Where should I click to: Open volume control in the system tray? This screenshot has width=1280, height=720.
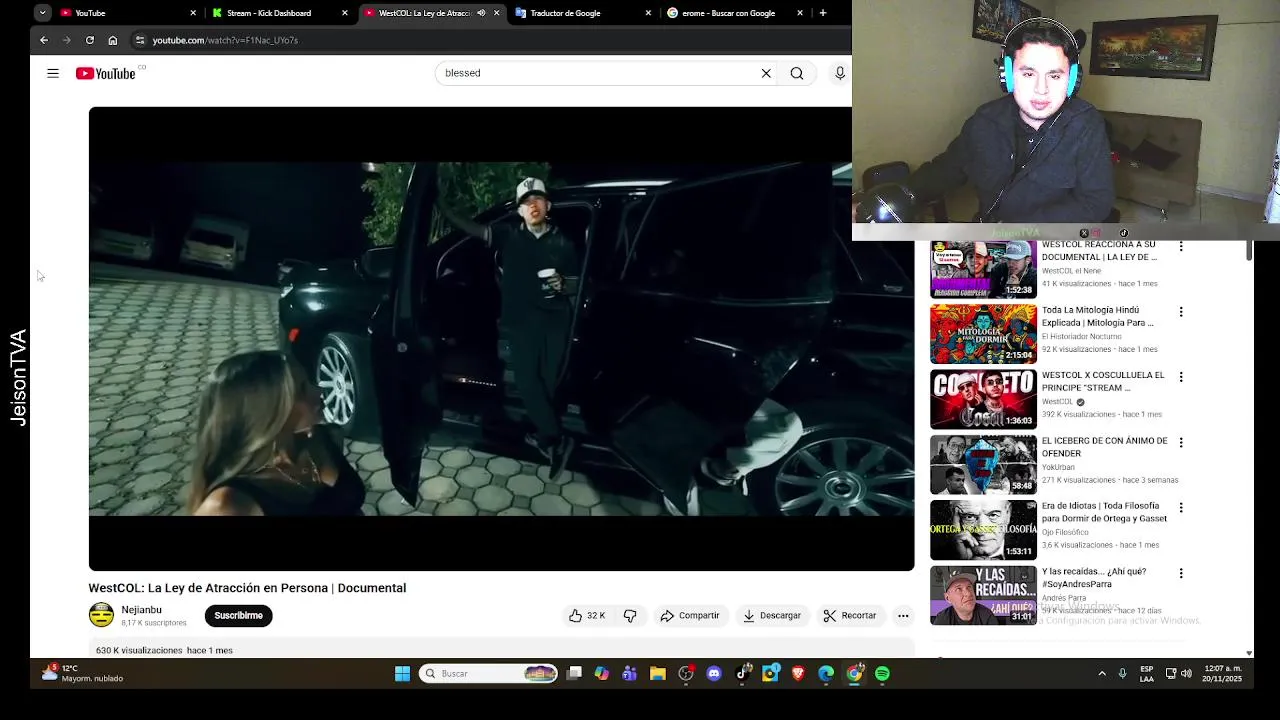point(1186,674)
